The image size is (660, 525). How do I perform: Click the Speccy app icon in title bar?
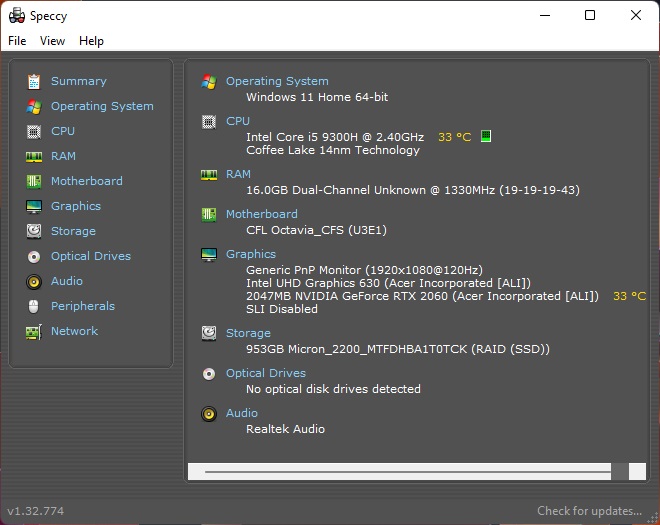coord(16,15)
